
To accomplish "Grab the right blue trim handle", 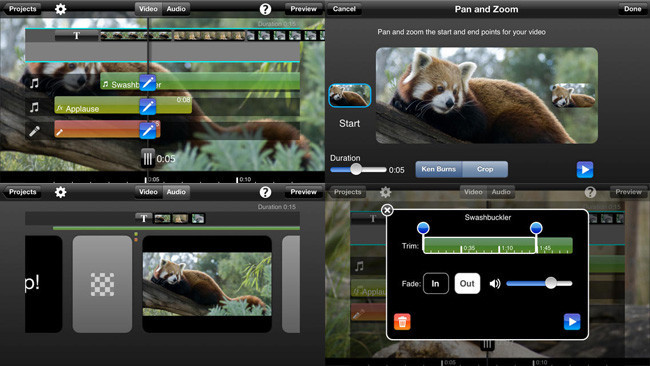I will (536, 228).
